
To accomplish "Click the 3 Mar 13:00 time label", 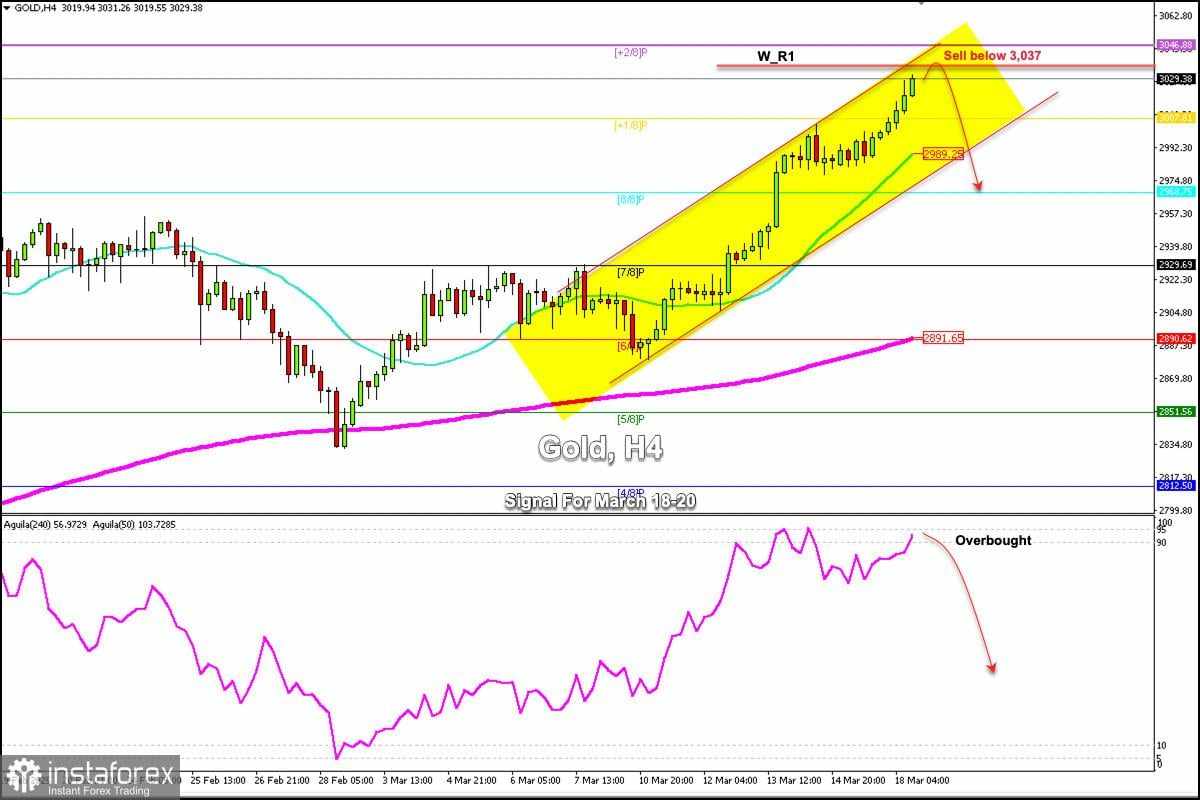I will [x=407, y=779].
